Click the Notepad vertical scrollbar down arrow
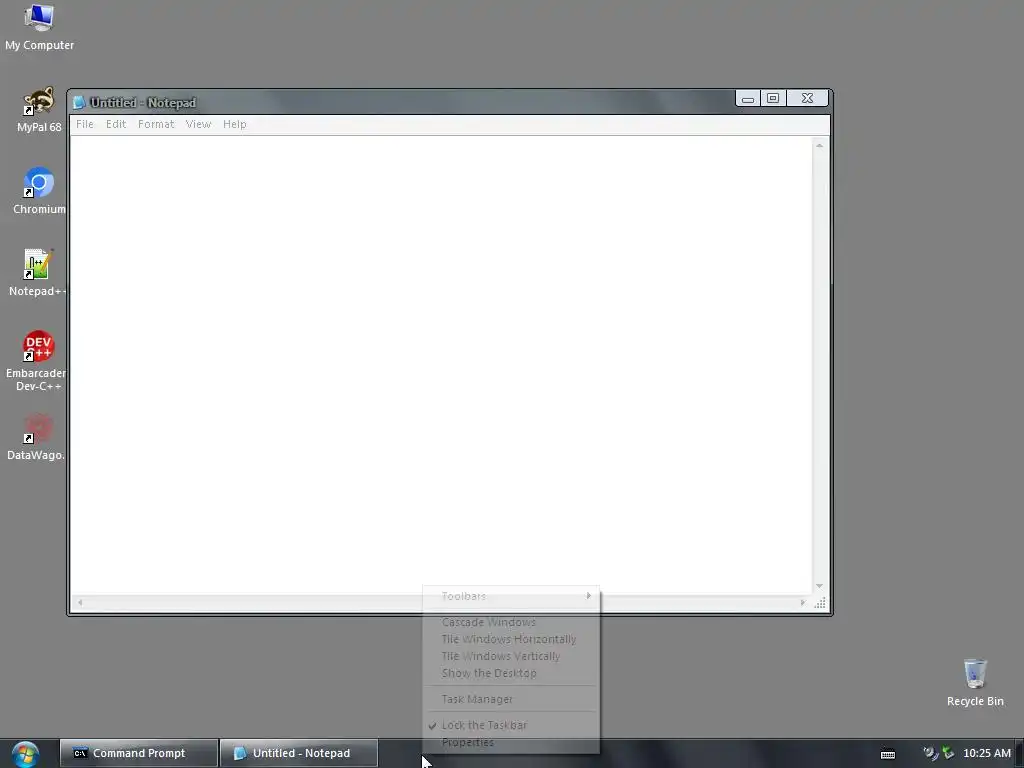1024x768 pixels. point(819,586)
